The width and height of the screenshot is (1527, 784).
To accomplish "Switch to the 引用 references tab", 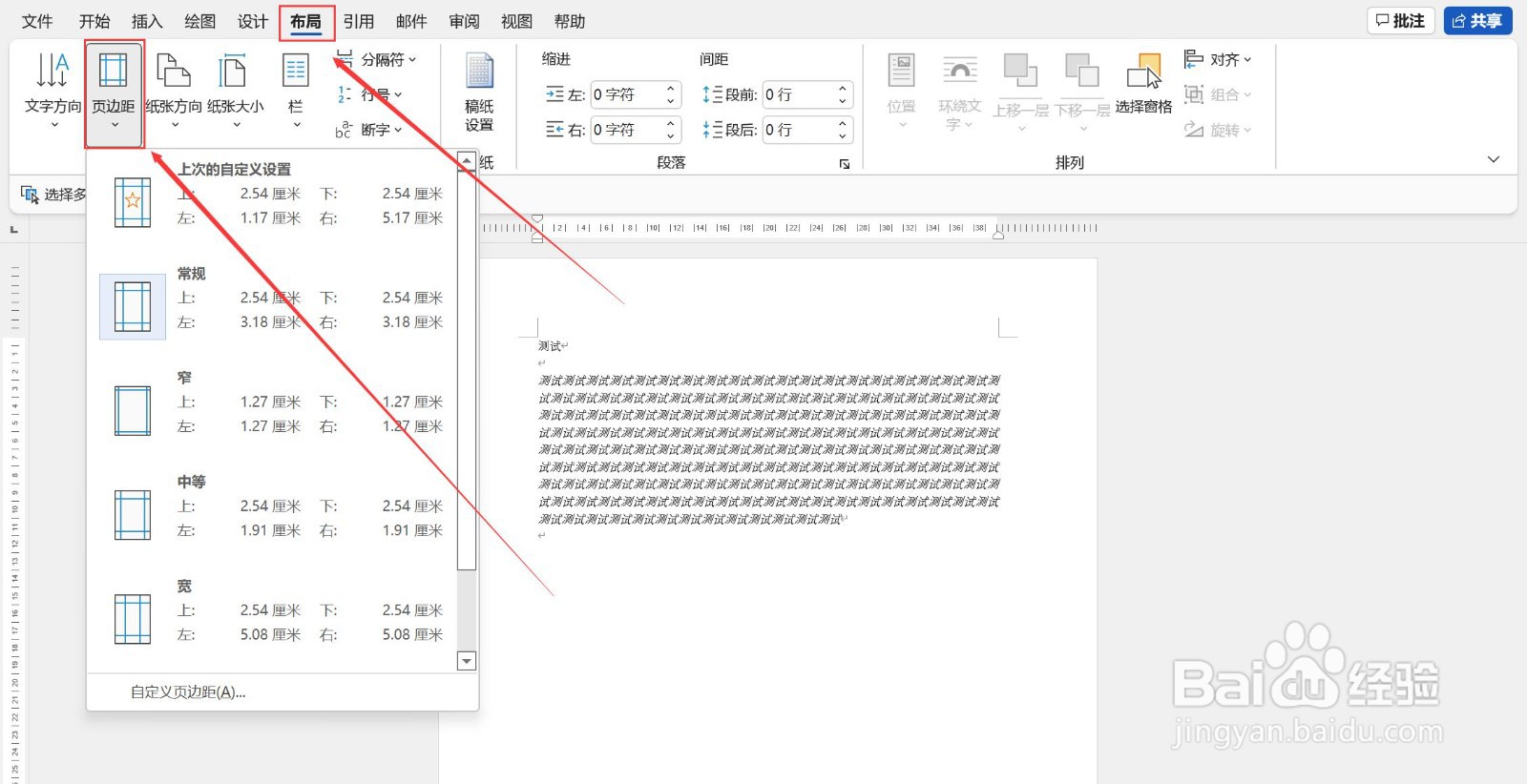I will (x=359, y=21).
